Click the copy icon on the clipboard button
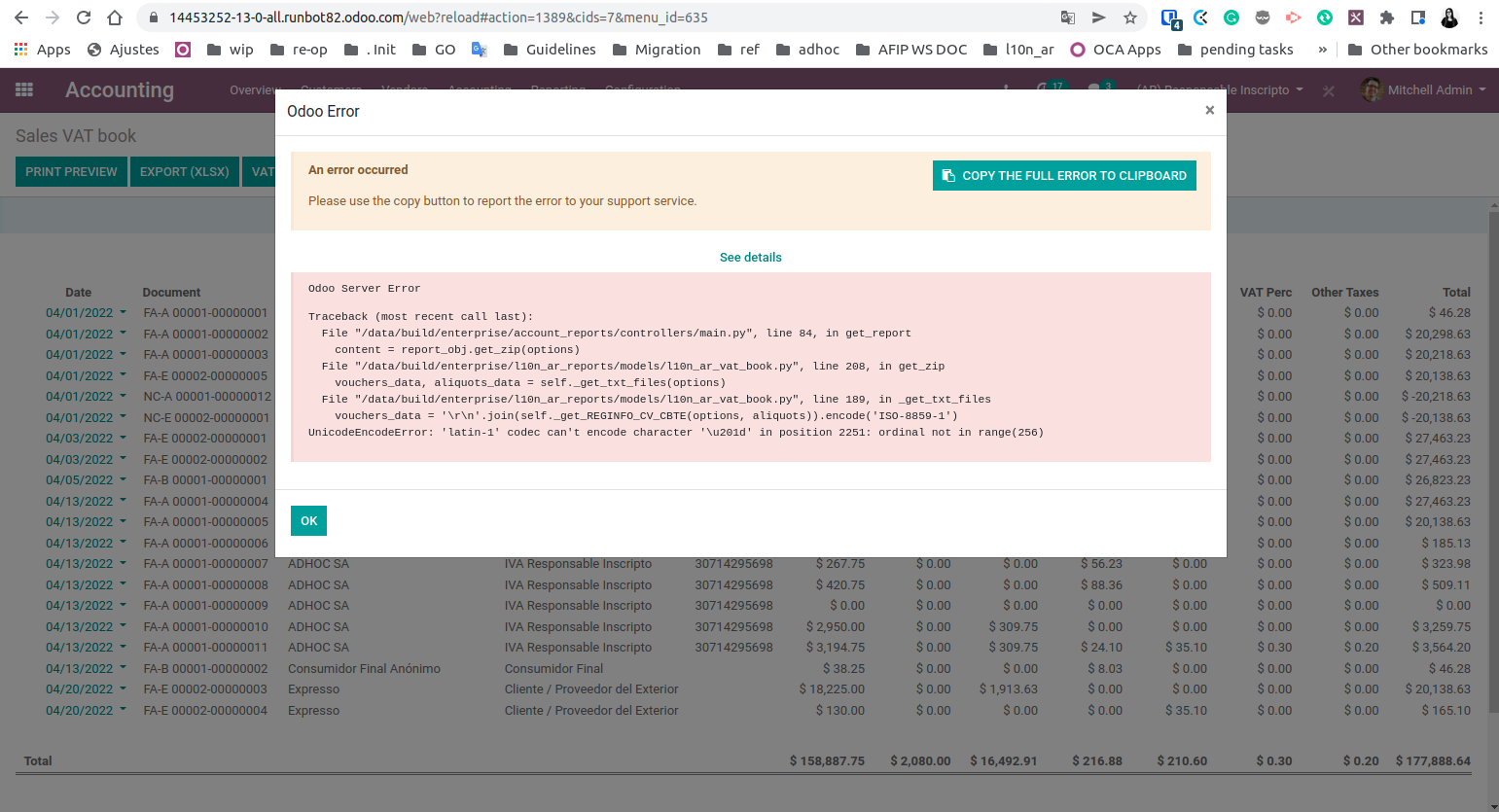 (948, 175)
